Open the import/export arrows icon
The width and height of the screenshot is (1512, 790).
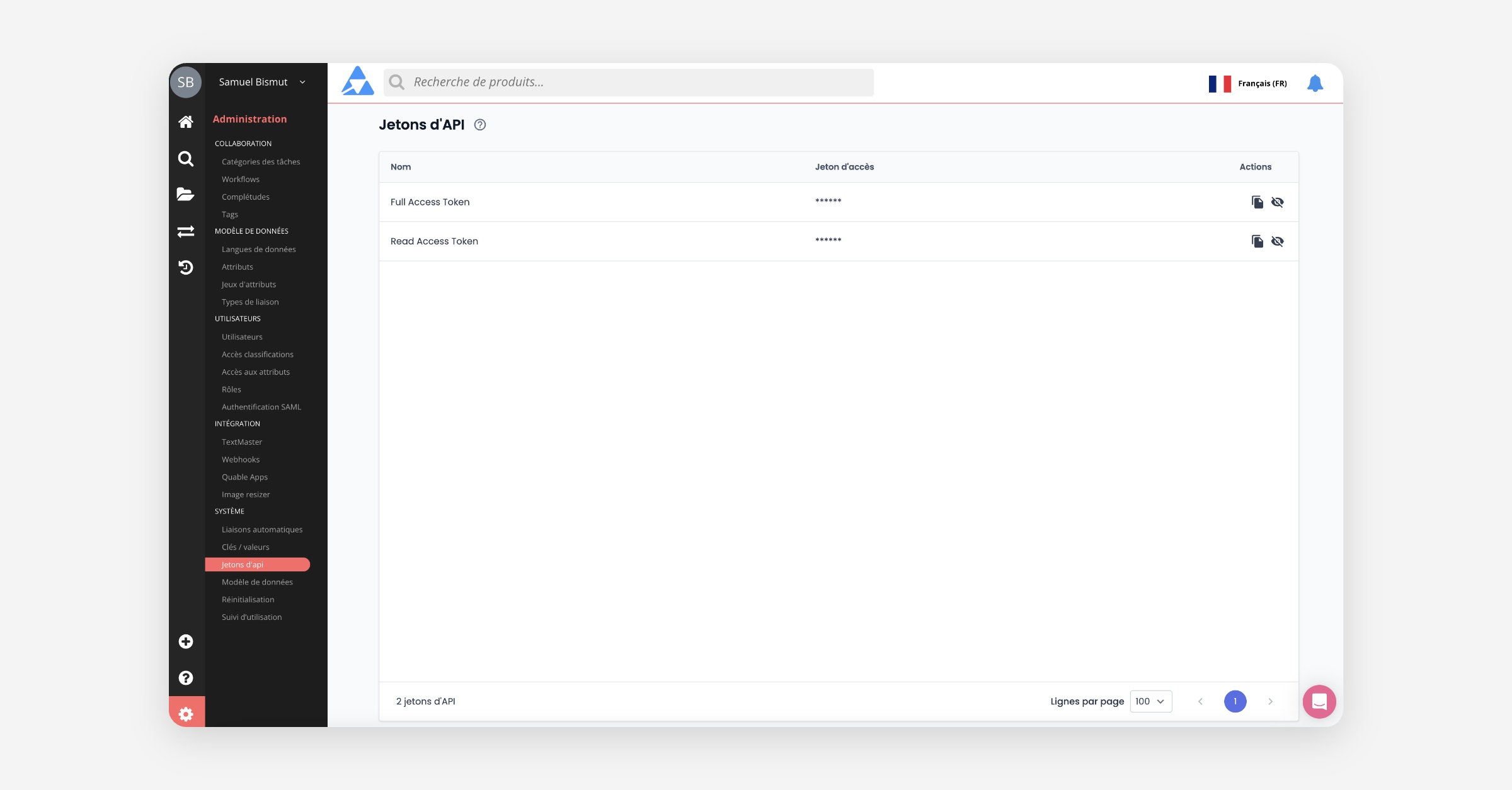185,231
